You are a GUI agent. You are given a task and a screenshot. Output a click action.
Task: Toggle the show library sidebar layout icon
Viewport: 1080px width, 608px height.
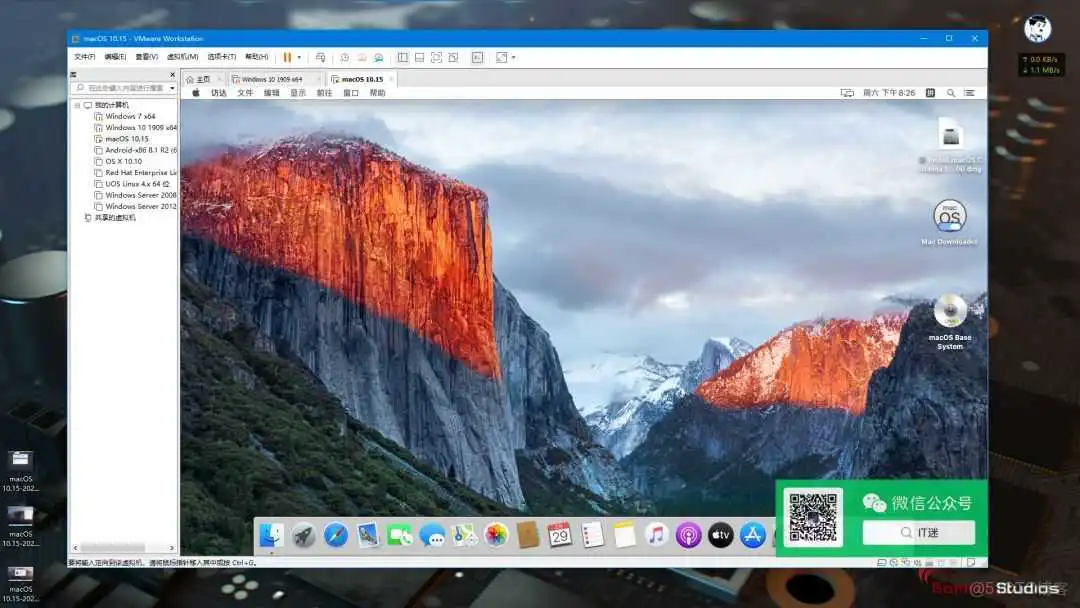pyautogui.click(x=403, y=57)
